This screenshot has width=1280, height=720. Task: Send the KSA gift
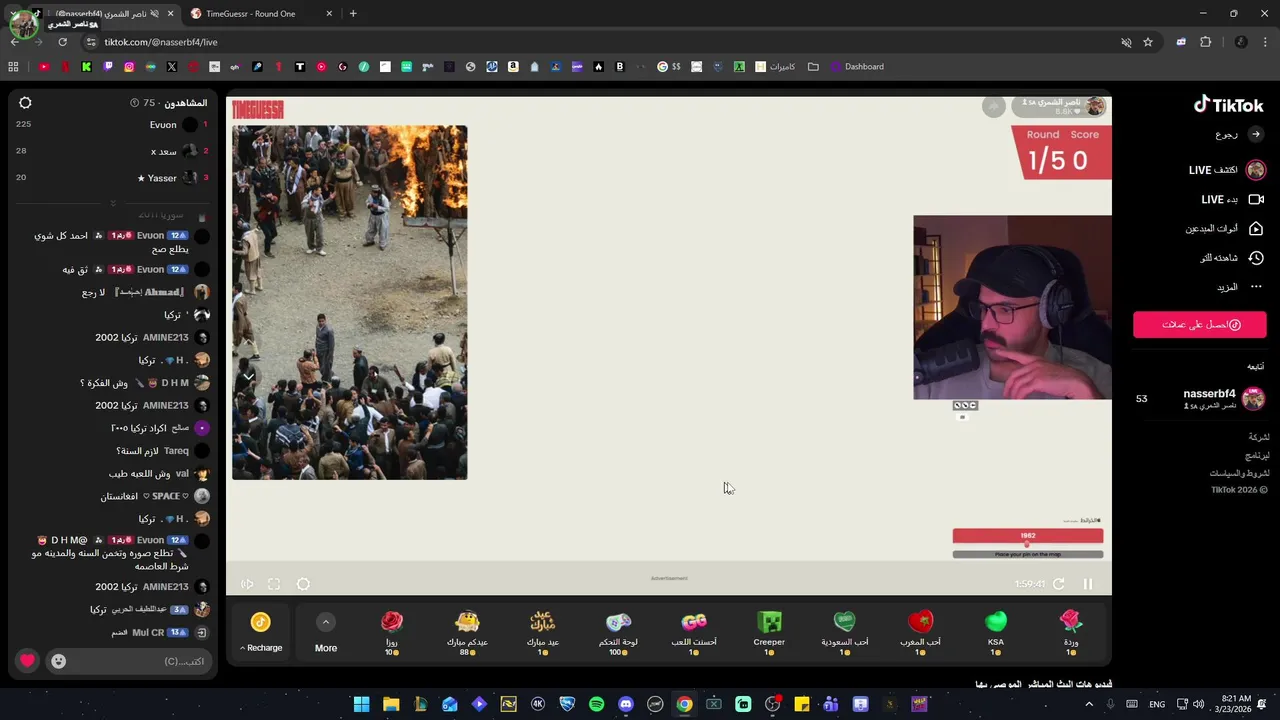point(996,632)
